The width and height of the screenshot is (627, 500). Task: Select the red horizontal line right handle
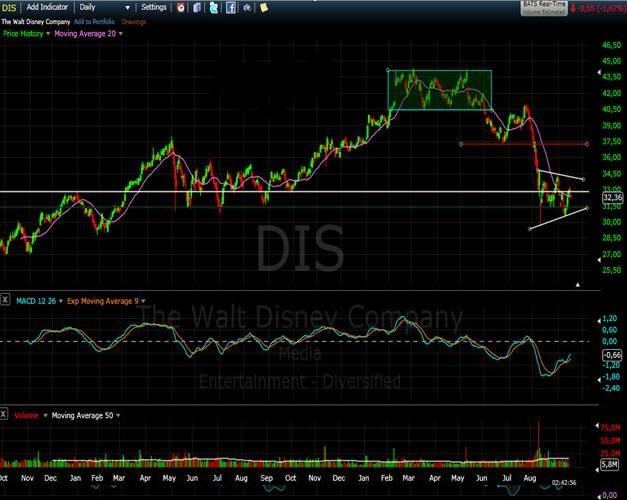pos(587,144)
